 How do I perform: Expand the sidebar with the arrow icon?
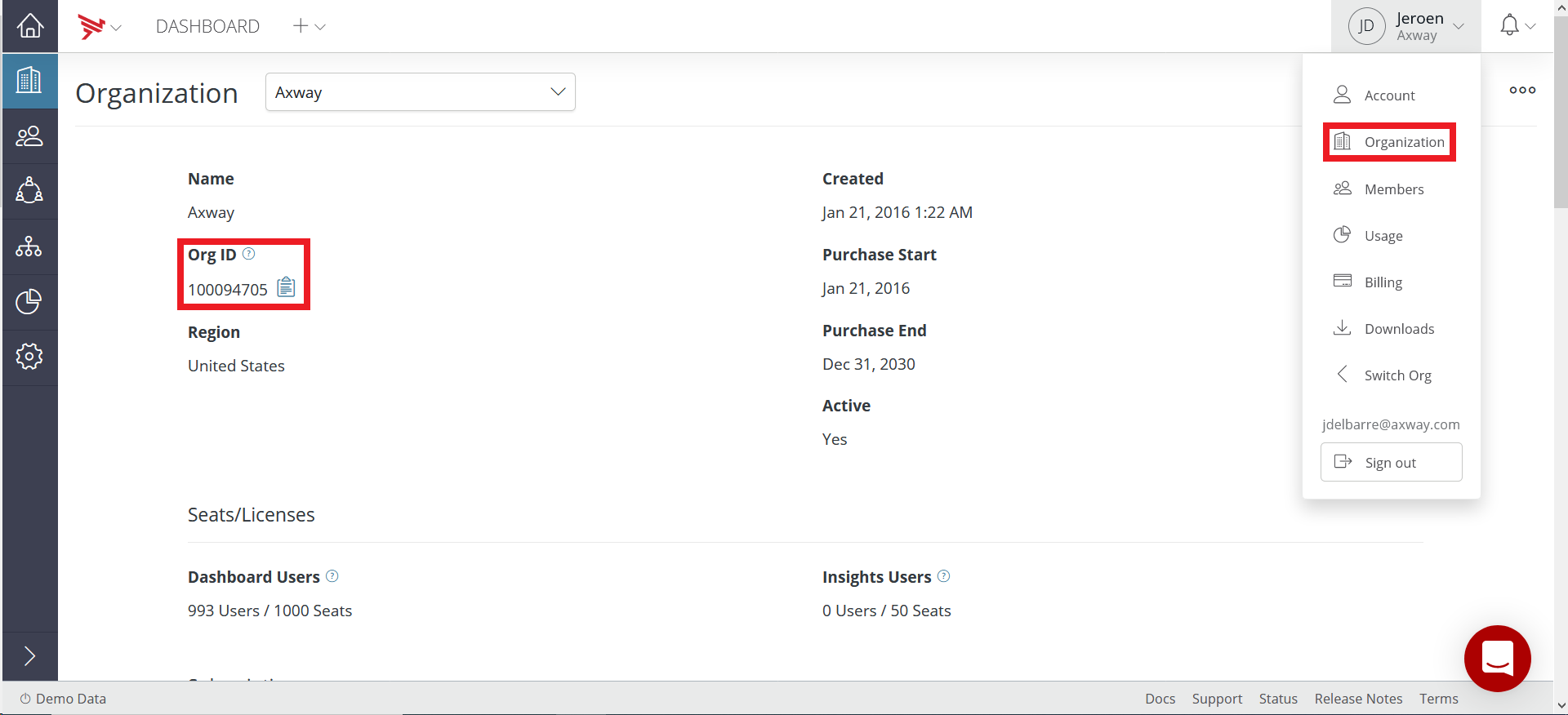[x=29, y=655]
